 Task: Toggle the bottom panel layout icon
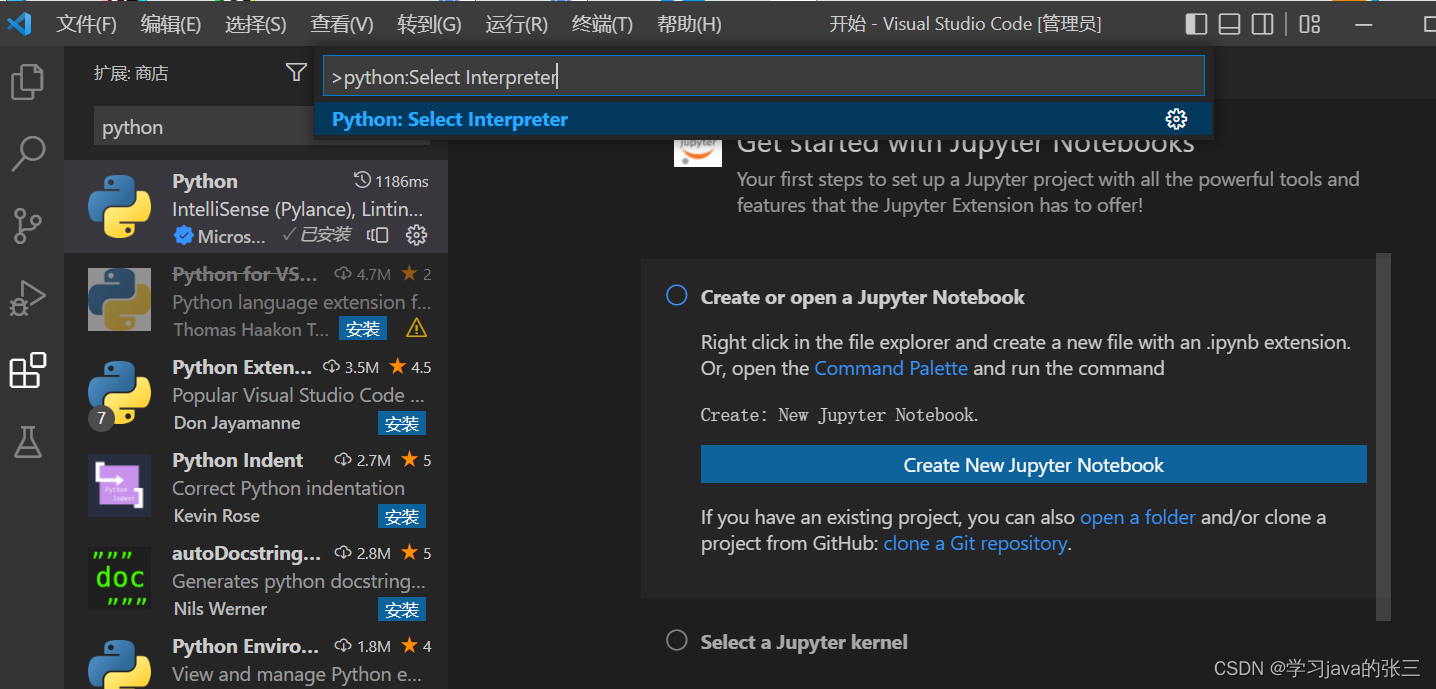pyautogui.click(x=1229, y=24)
